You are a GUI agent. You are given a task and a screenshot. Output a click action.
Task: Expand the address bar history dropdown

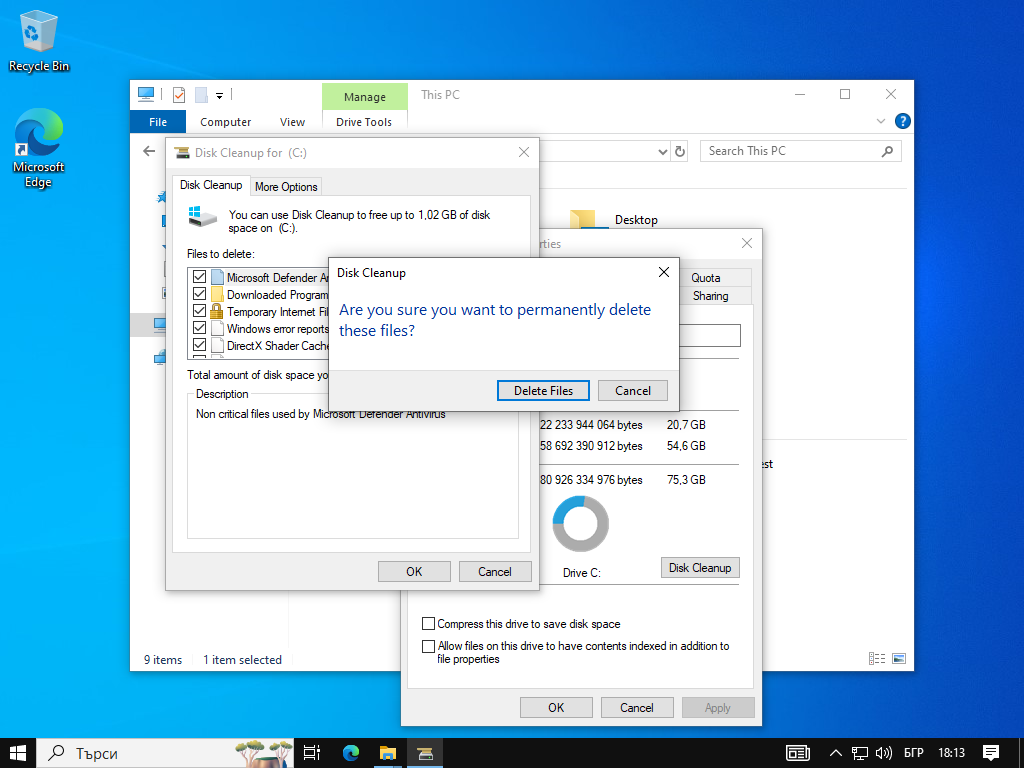click(x=662, y=152)
